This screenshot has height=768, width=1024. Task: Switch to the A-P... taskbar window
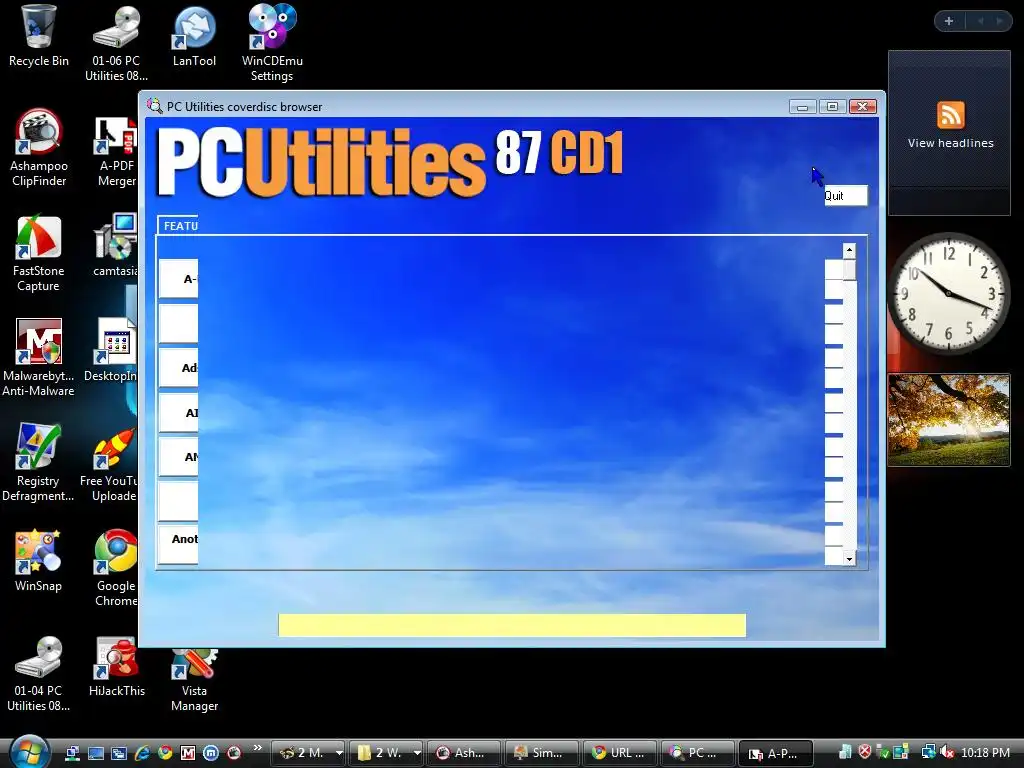tap(776, 753)
